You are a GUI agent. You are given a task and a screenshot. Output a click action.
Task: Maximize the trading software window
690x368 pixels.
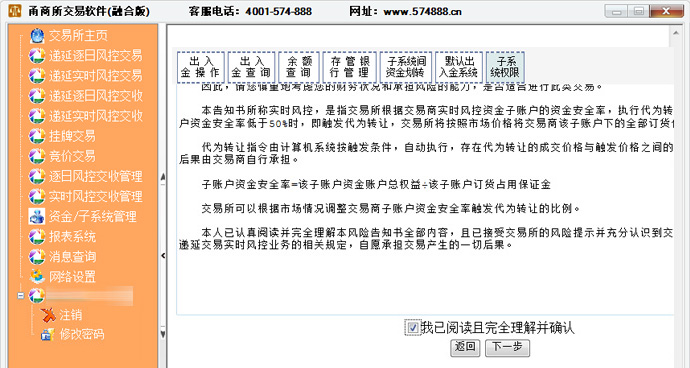click(639, 11)
